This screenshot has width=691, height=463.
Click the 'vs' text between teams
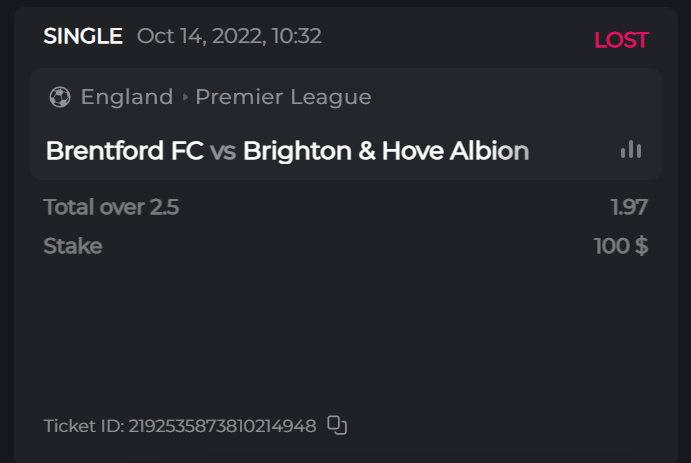[x=223, y=151]
